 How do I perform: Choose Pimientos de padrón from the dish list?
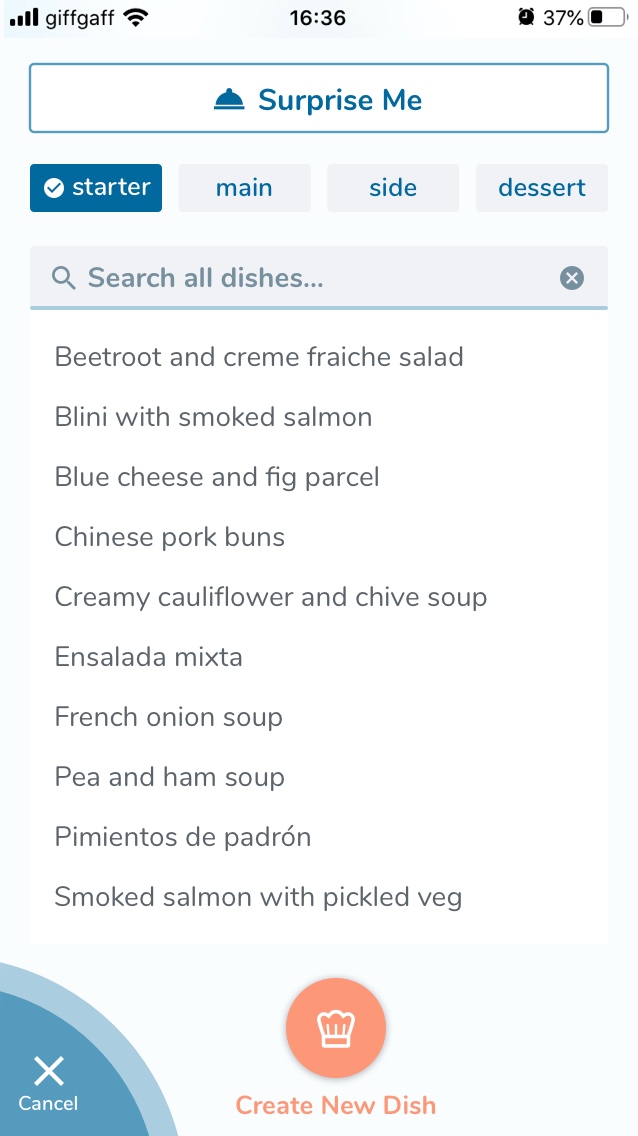click(183, 837)
